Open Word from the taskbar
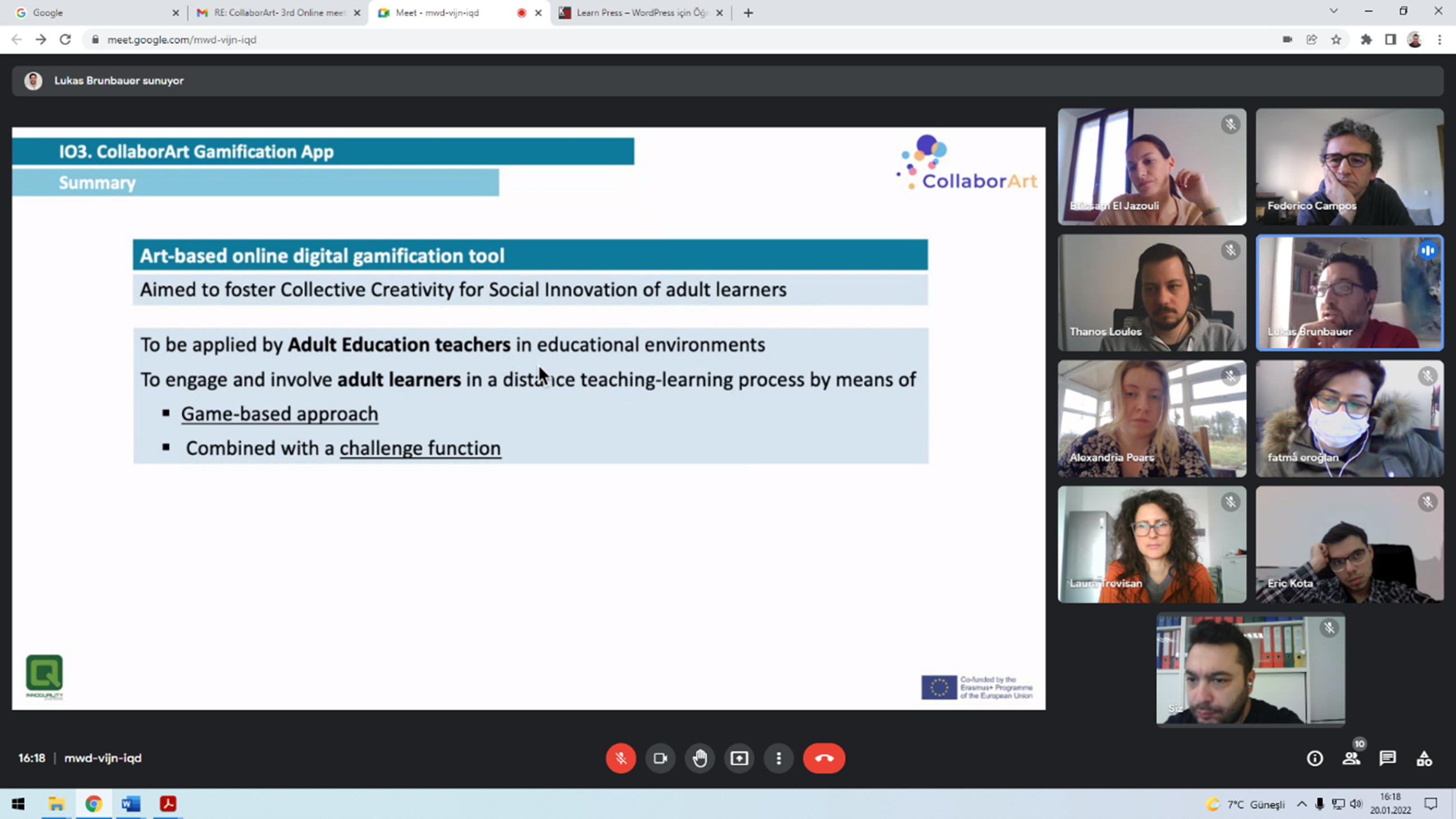 (131, 804)
